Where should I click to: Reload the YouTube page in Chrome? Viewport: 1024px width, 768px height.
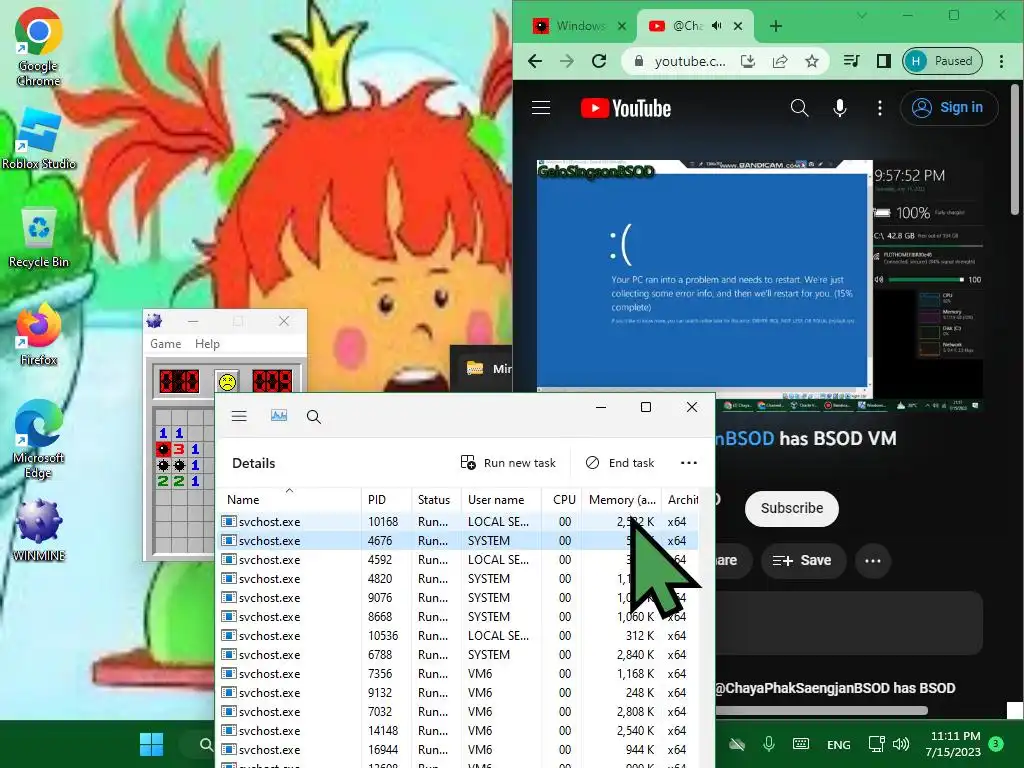(599, 61)
